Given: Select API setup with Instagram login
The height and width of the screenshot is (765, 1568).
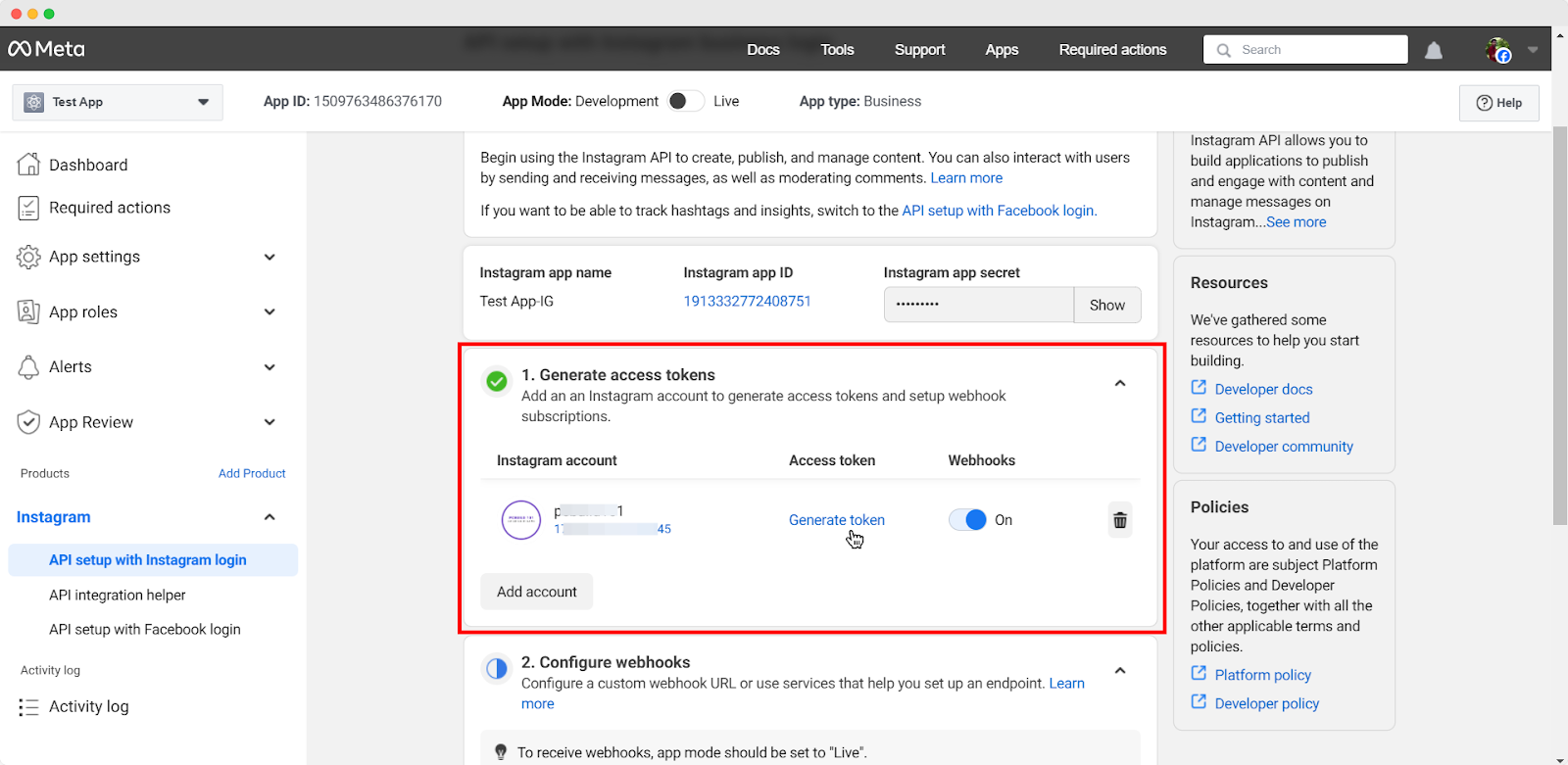Looking at the screenshot, I should (x=153, y=560).
